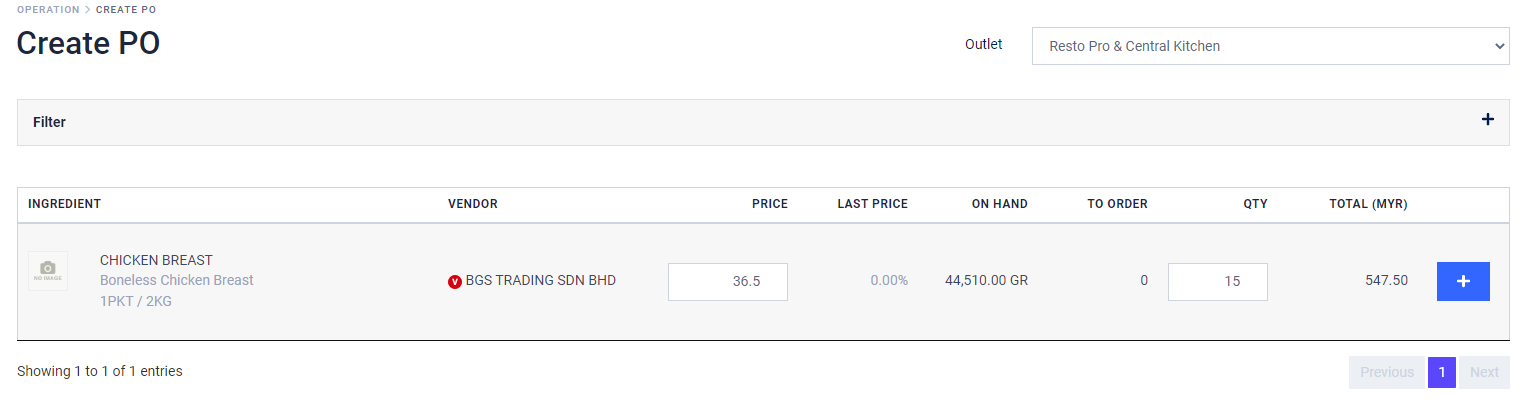
Task: Click the blue plus add-item button
Action: (1462, 281)
